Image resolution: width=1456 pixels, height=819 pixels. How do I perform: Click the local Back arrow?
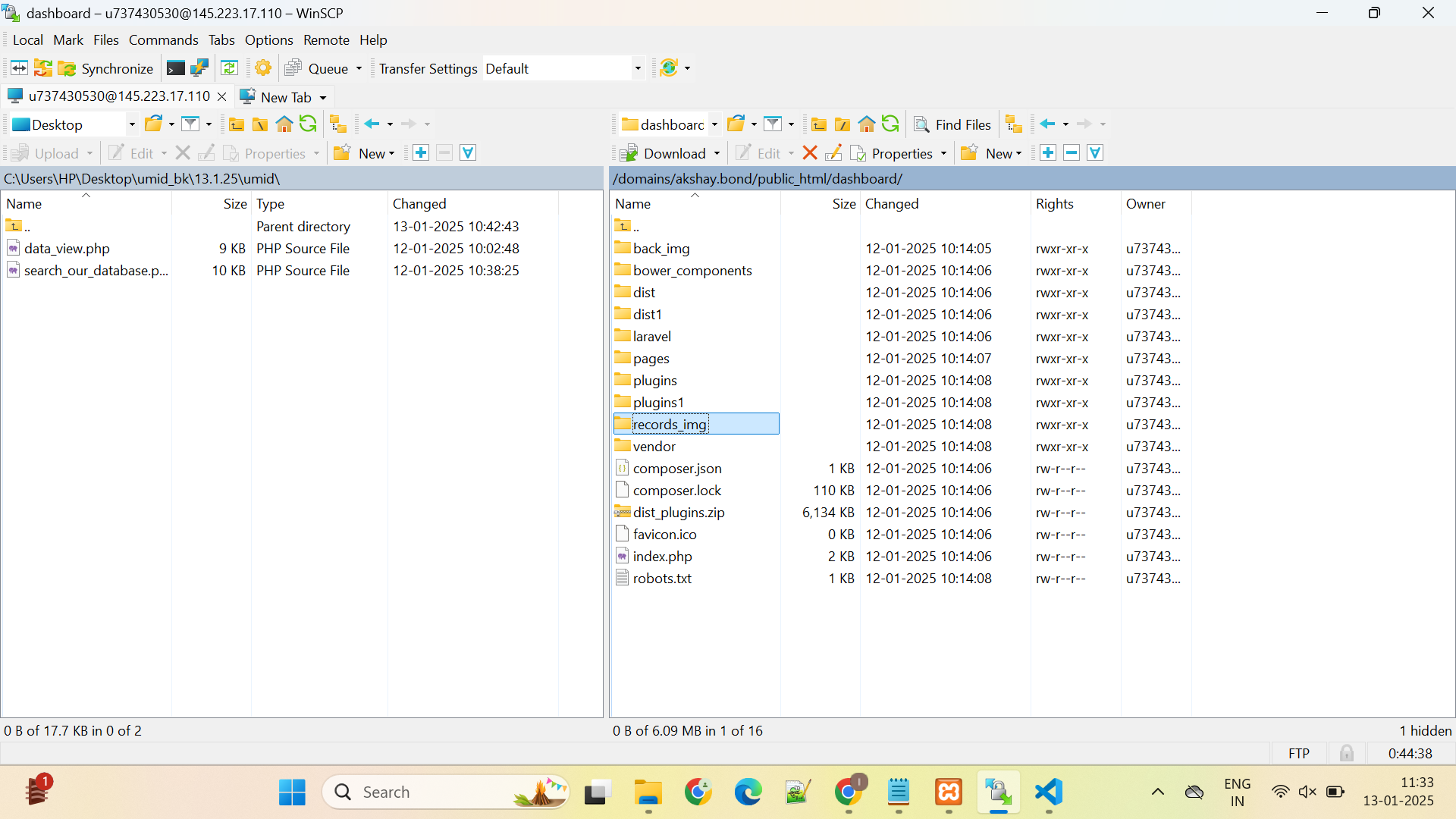click(x=372, y=124)
